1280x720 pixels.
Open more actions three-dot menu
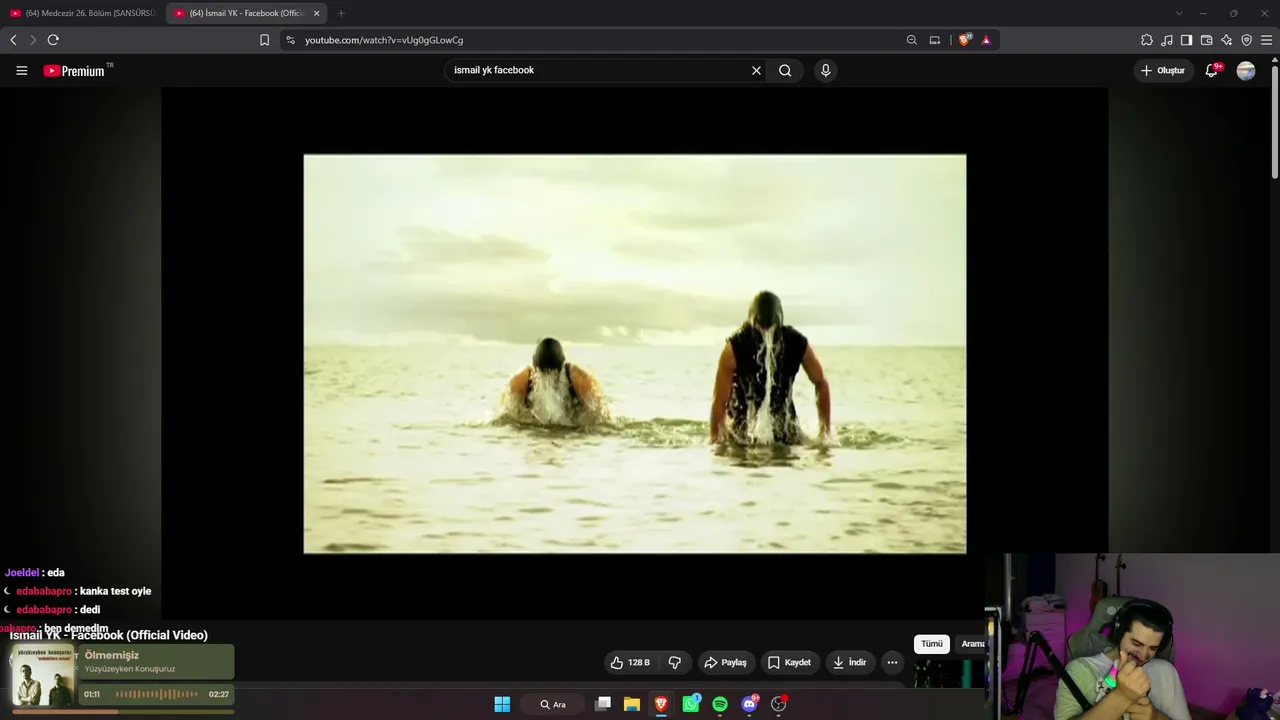coord(892,662)
